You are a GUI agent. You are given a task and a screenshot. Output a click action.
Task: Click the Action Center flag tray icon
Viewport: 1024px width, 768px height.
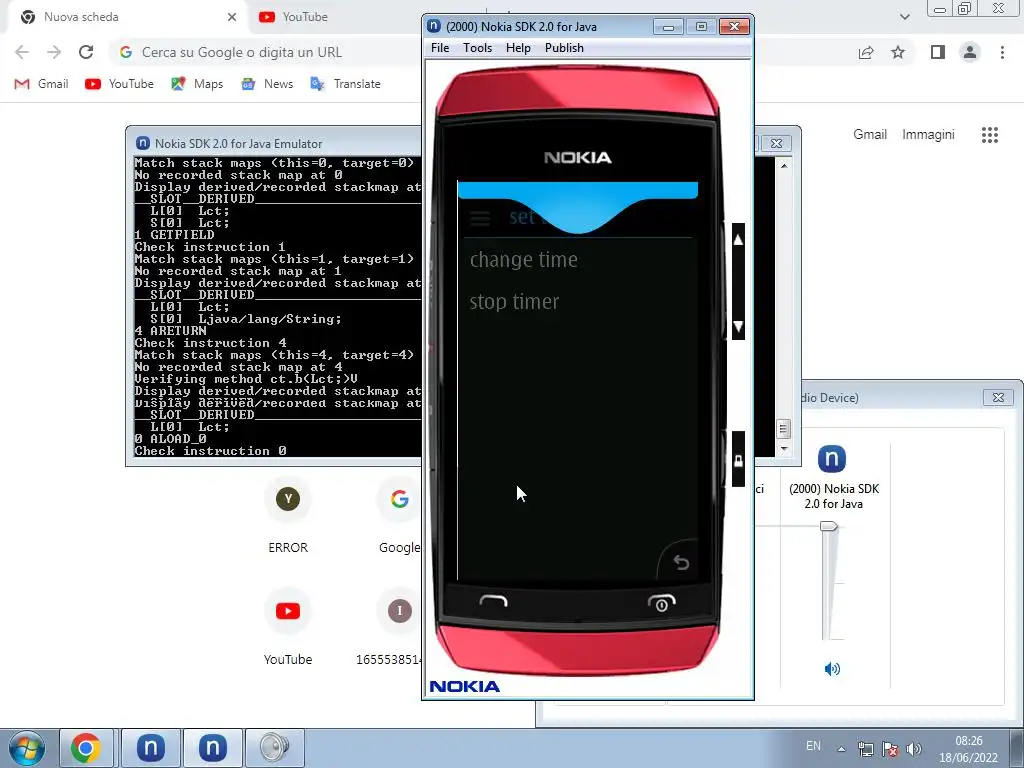coord(889,749)
